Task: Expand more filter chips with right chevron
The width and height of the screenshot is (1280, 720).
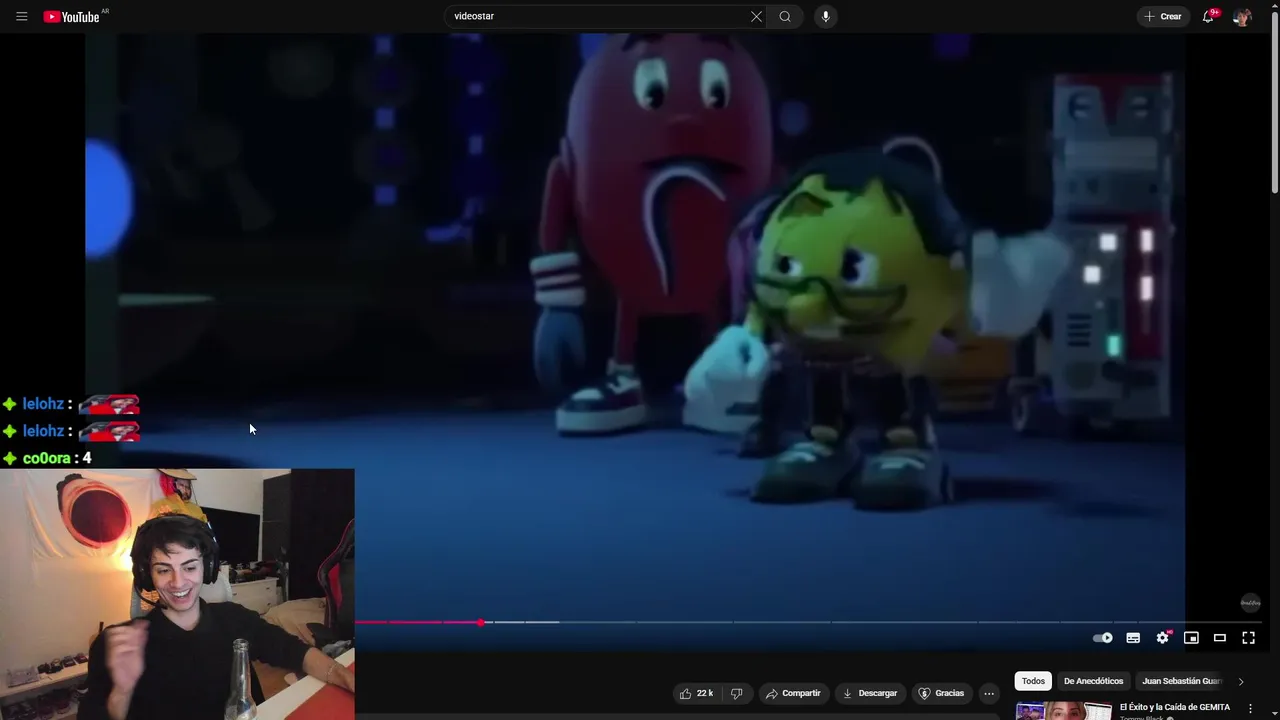Action: tap(1241, 681)
